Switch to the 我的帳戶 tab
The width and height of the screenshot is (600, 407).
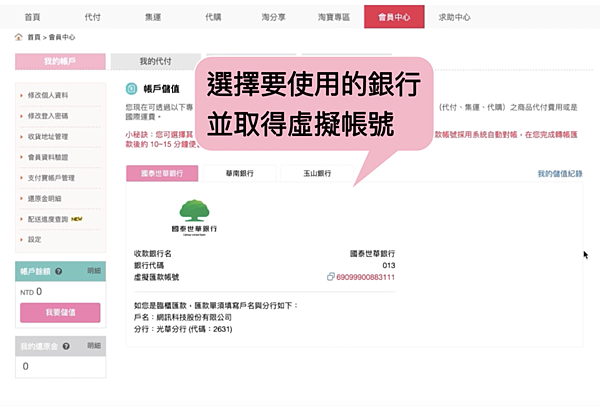tap(60, 62)
